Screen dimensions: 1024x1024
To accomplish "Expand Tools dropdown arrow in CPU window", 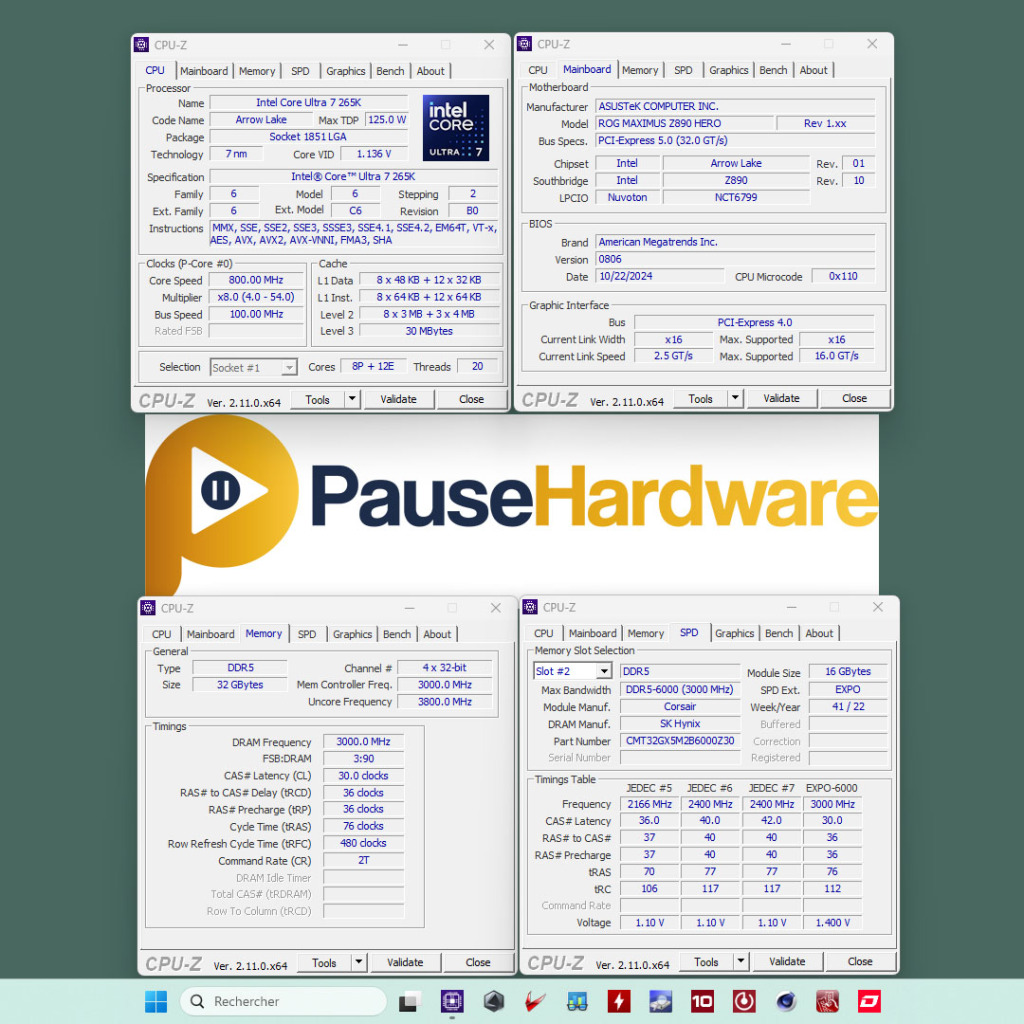I will point(352,399).
